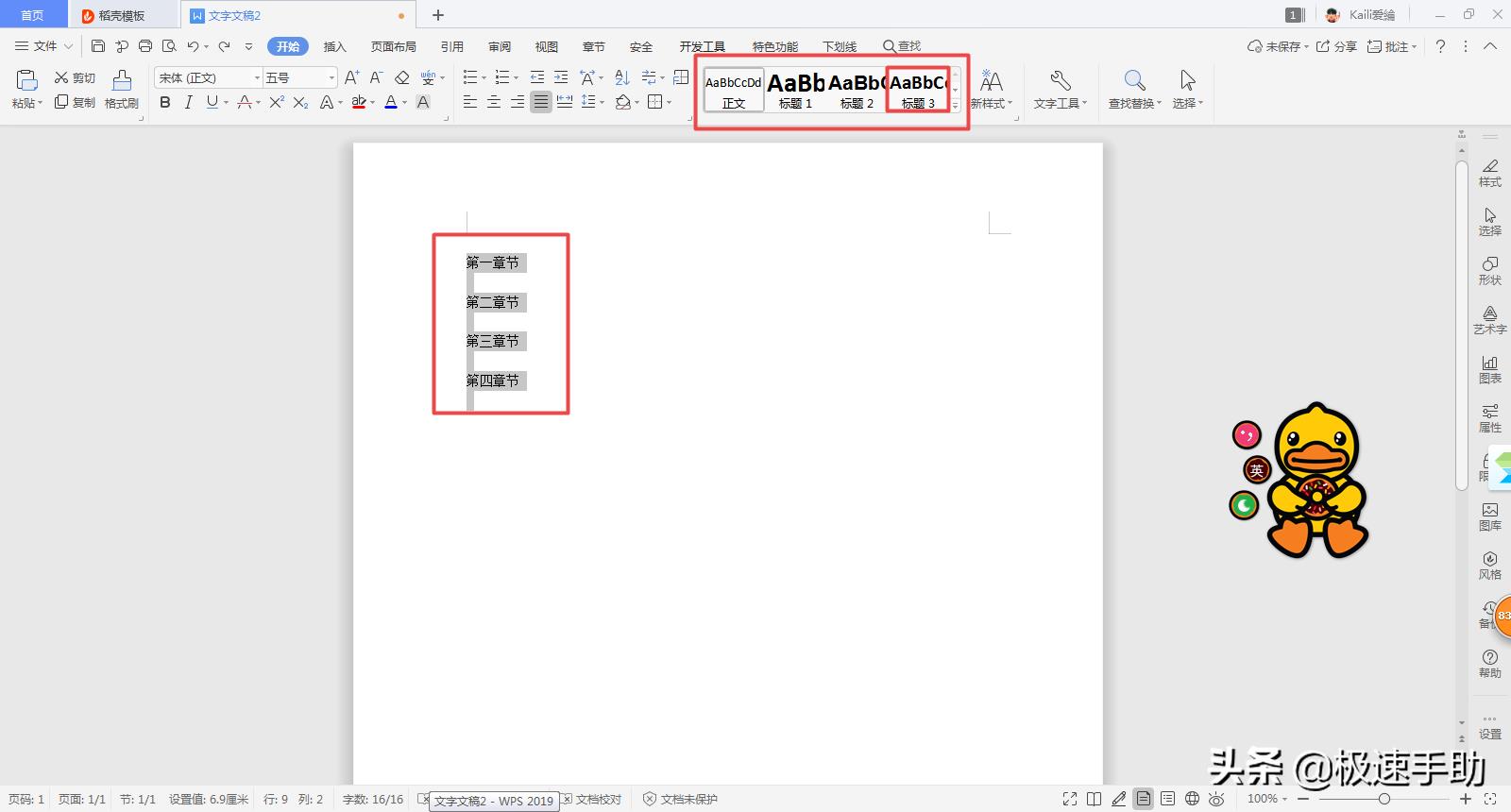This screenshot has width=1511, height=812.
Task: Click the new tab plus button
Action: pyautogui.click(x=438, y=15)
